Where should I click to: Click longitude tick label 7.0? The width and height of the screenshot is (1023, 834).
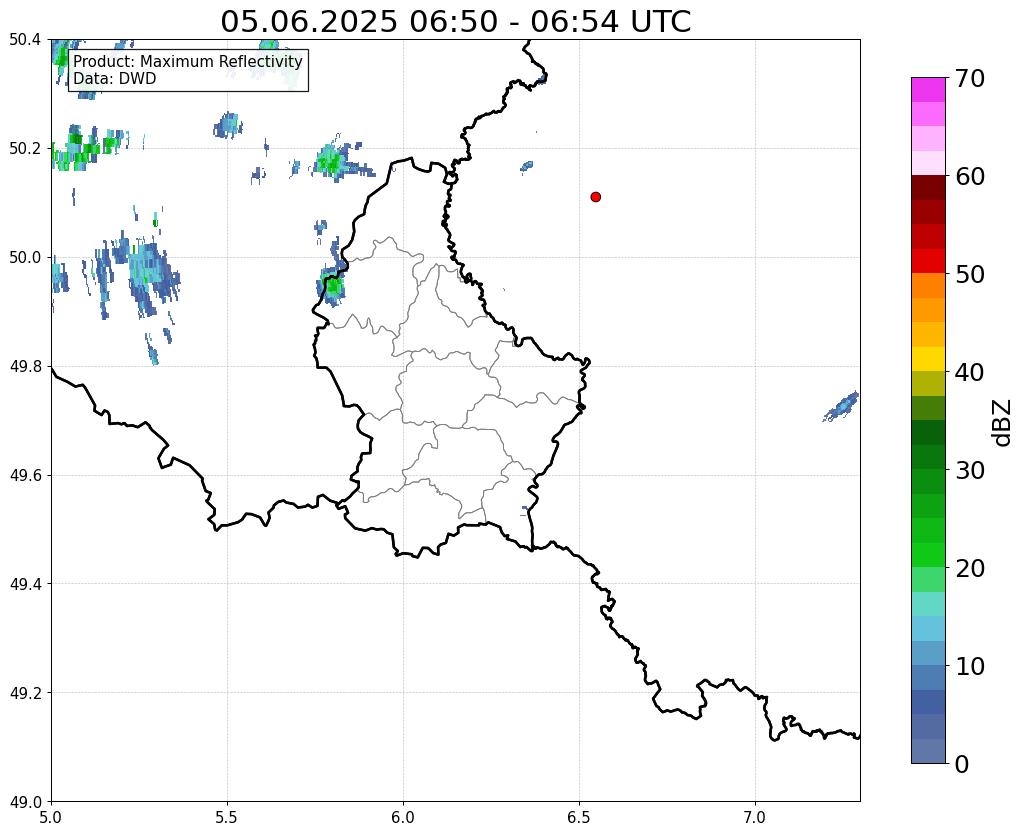pyautogui.click(x=755, y=818)
